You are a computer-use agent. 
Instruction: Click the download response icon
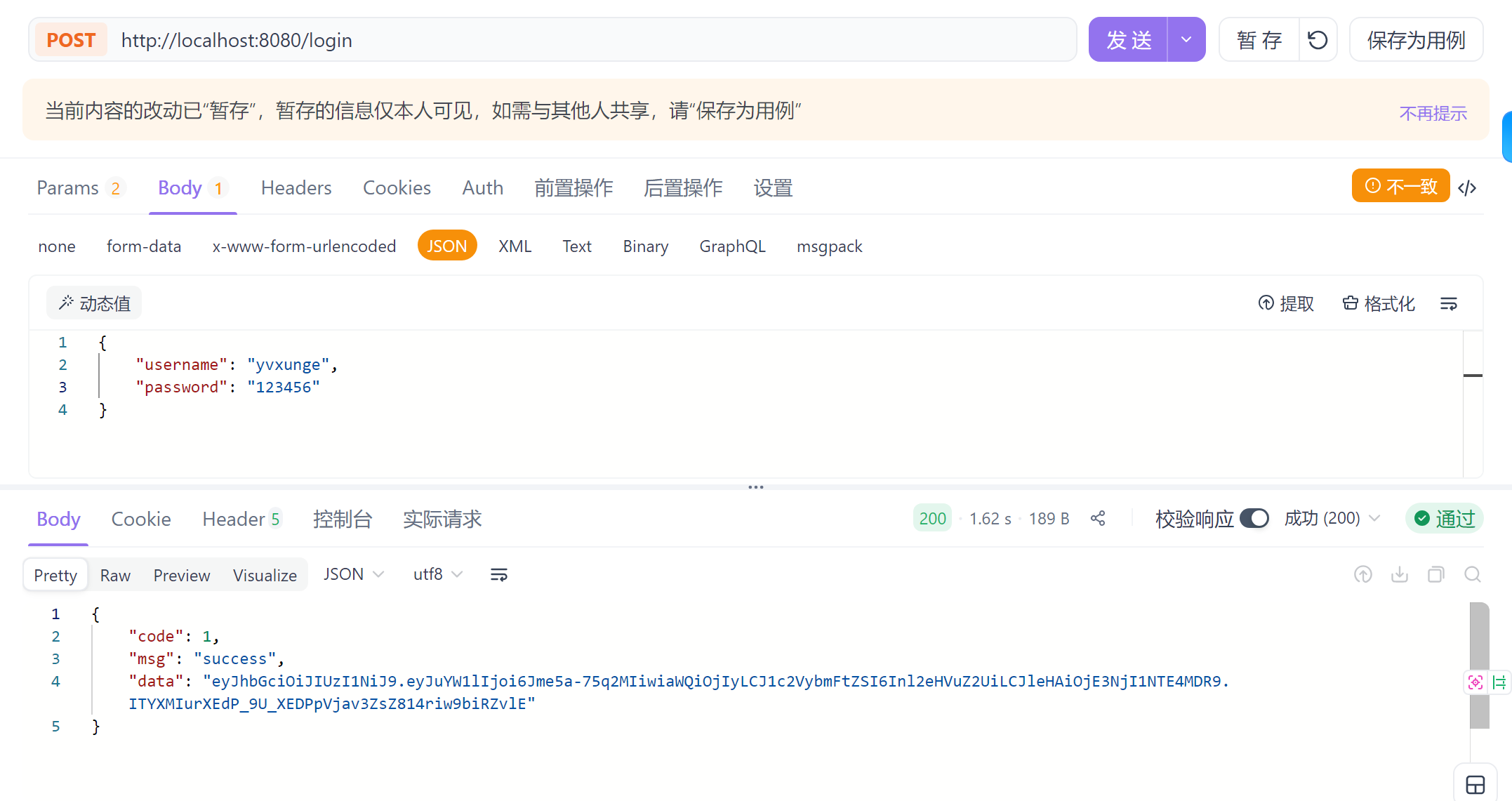tap(1400, 575)
